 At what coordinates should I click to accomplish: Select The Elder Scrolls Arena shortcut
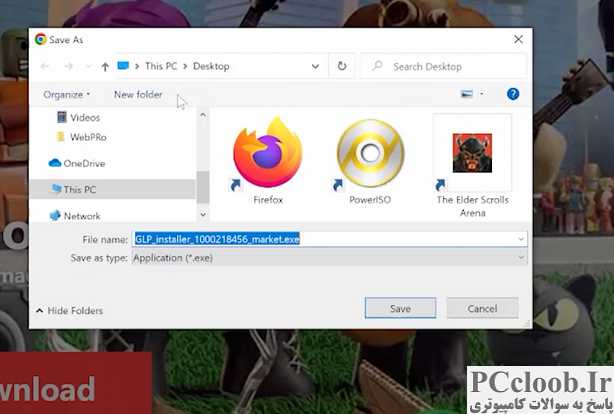[472, 154]
